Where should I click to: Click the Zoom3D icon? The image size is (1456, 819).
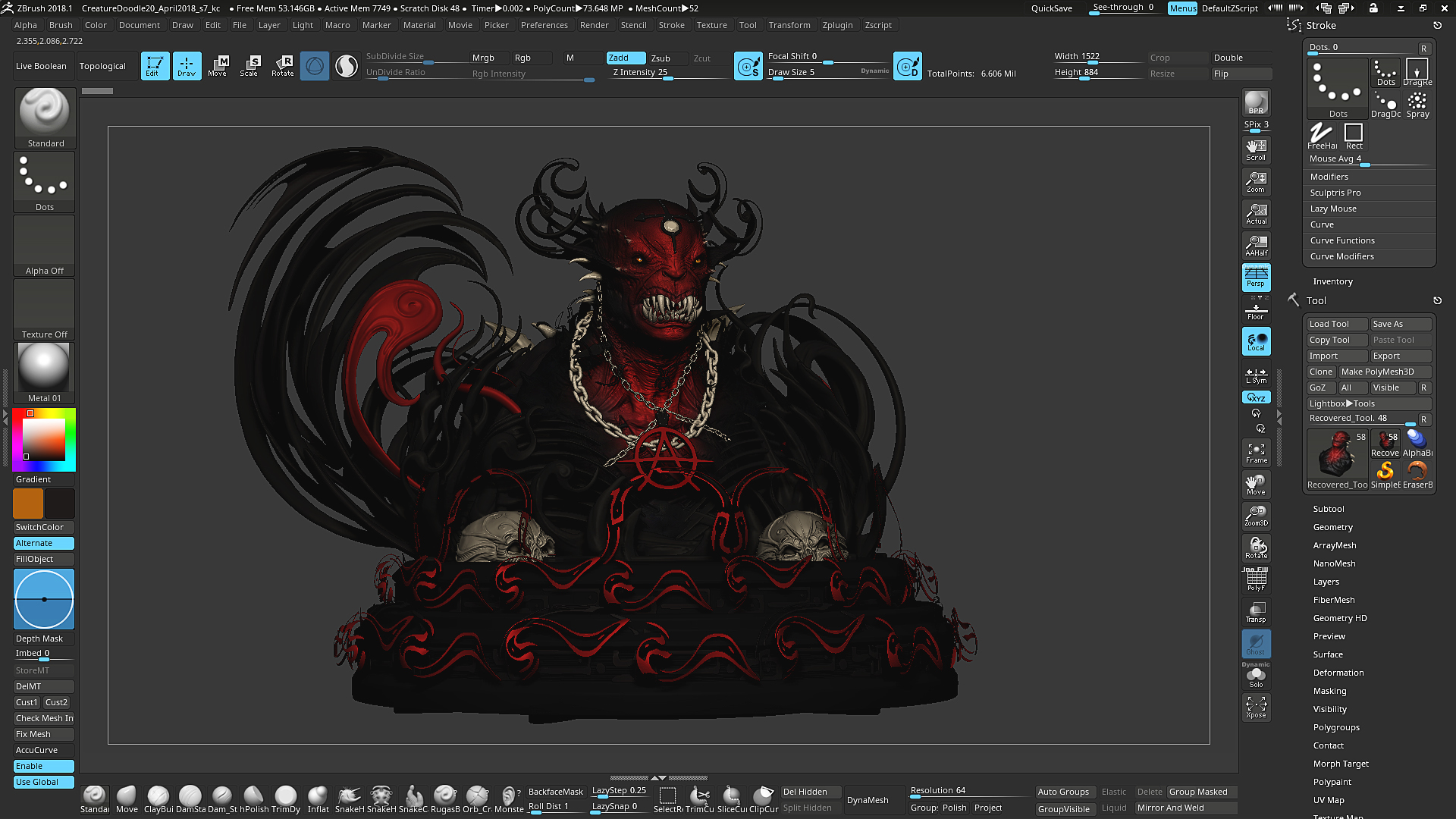(1256, 516)
